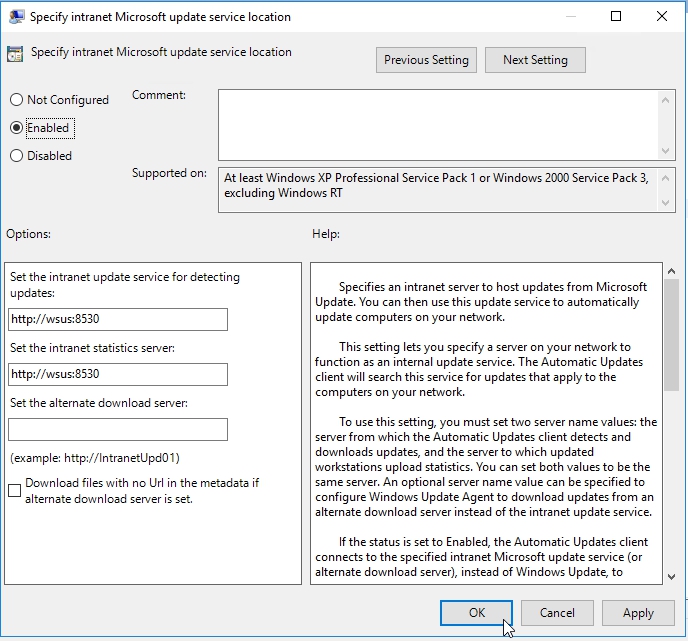Select the Disabled radio button

(x=16, y=156)
